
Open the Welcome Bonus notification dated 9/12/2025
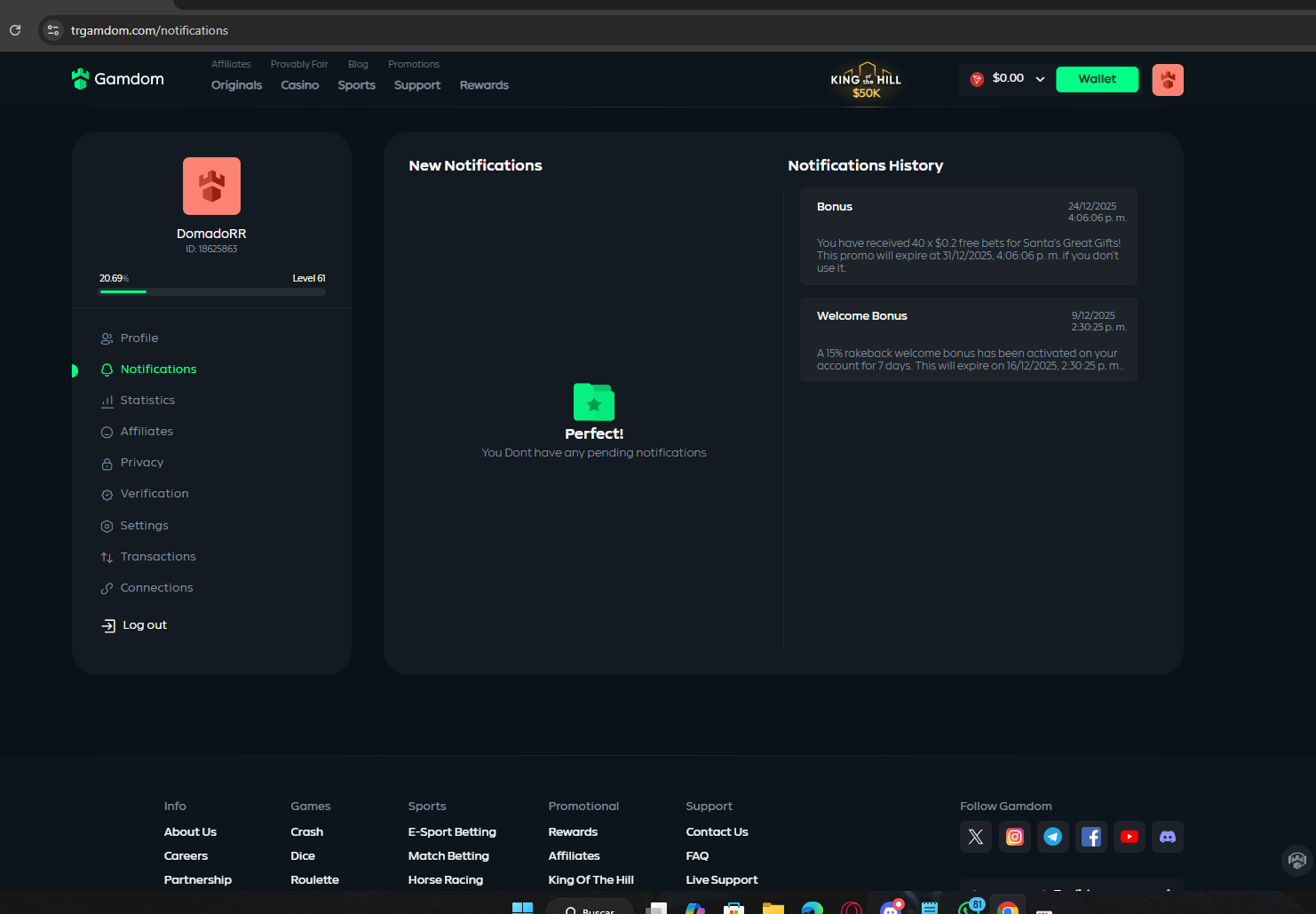[x=969, y=340]
